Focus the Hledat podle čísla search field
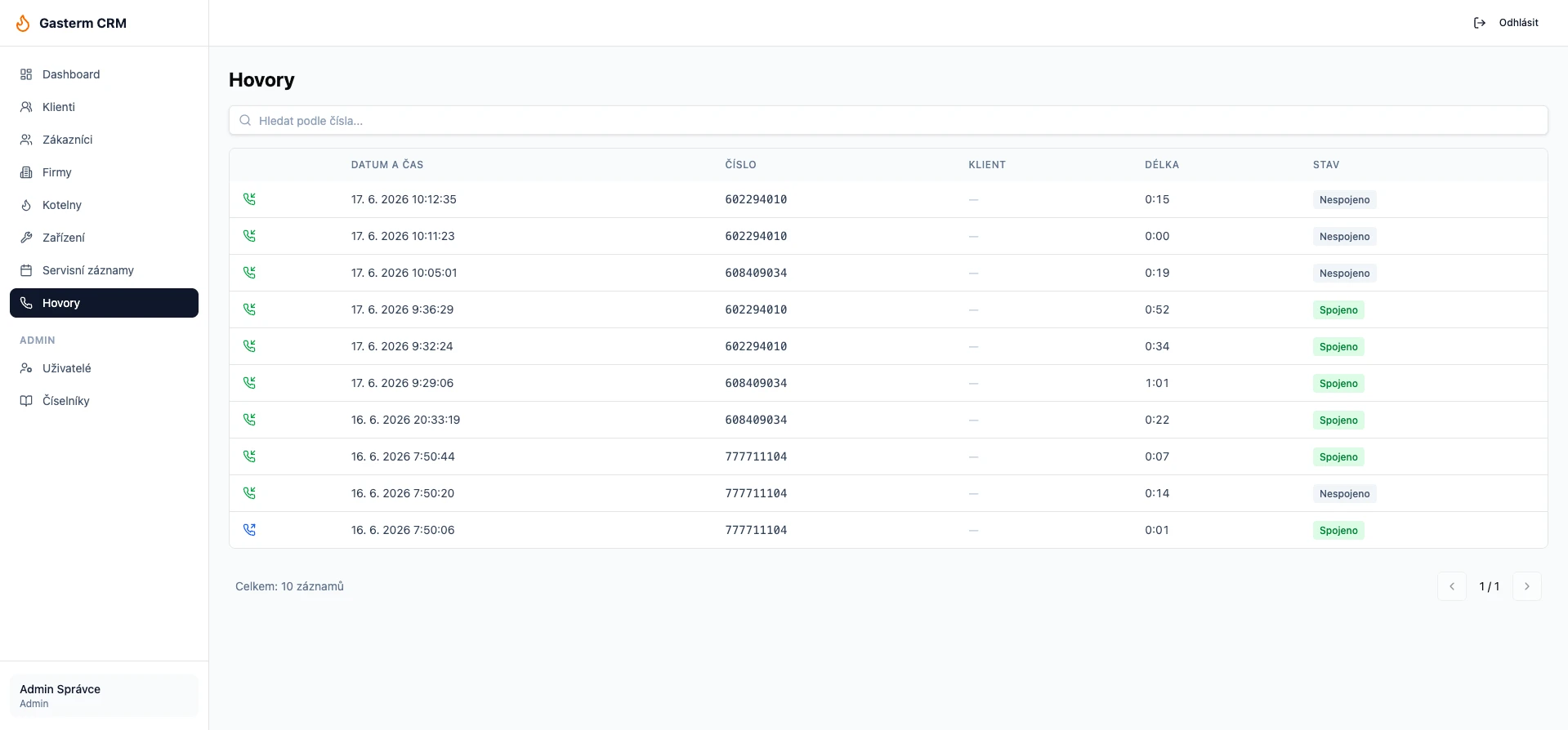This screenshot has width=1568, height=730. (888, 121)
